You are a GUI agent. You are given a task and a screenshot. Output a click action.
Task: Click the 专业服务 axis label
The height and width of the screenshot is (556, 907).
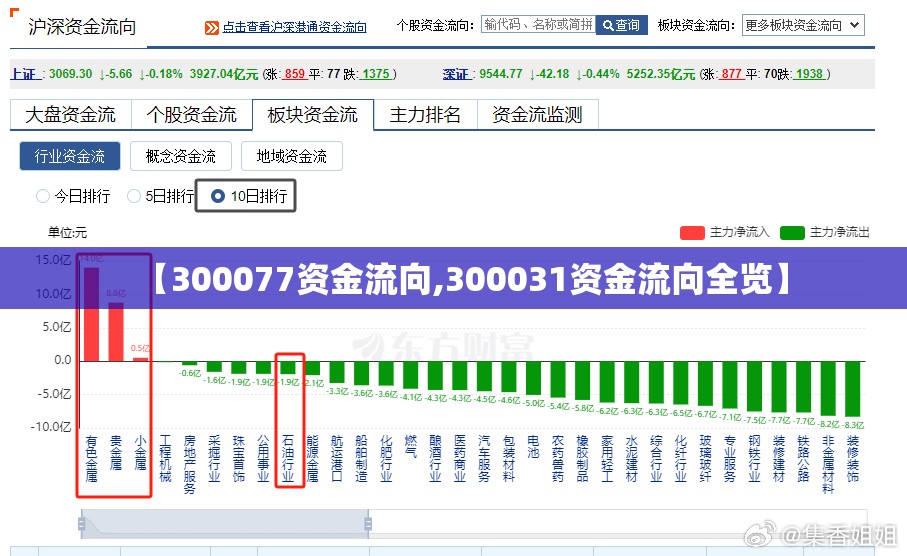pyautogui.click(x=730, y=459)
